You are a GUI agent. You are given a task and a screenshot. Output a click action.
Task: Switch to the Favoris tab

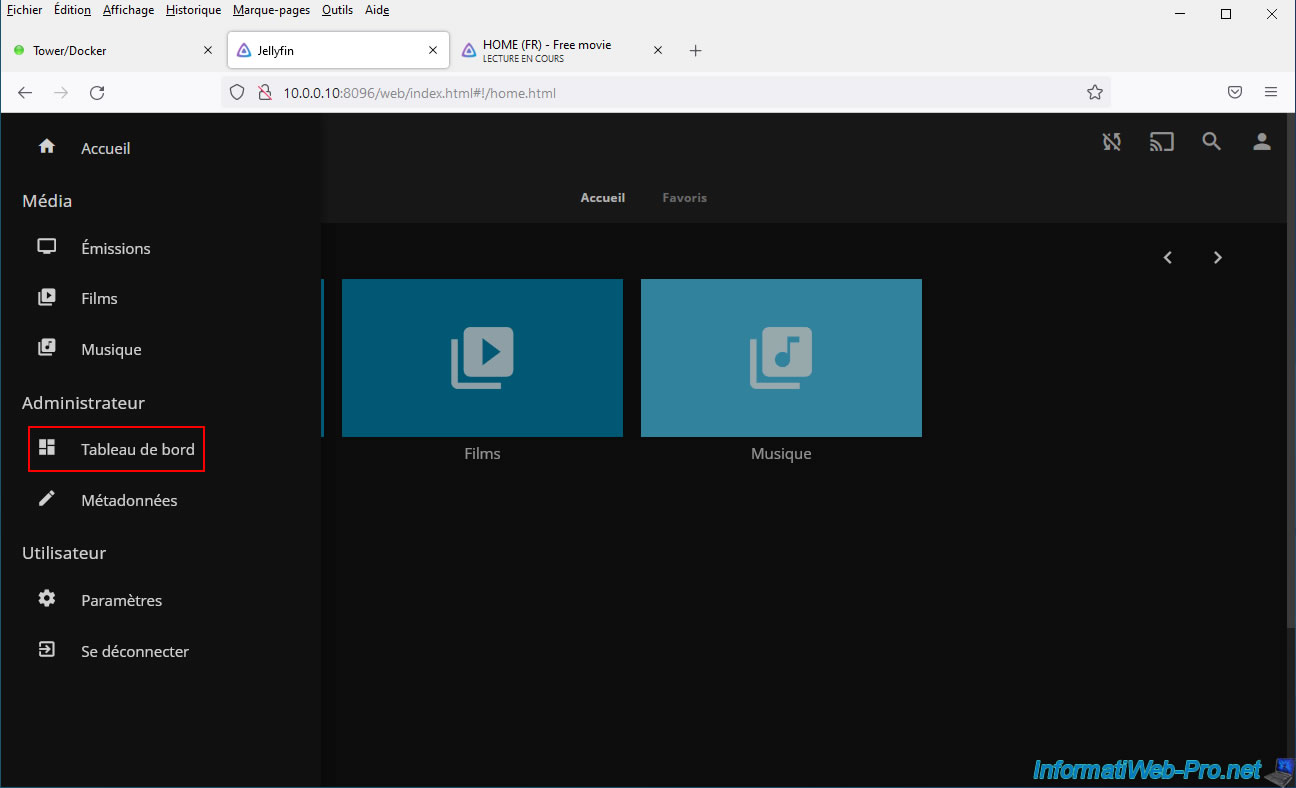[x=684, y=198]
